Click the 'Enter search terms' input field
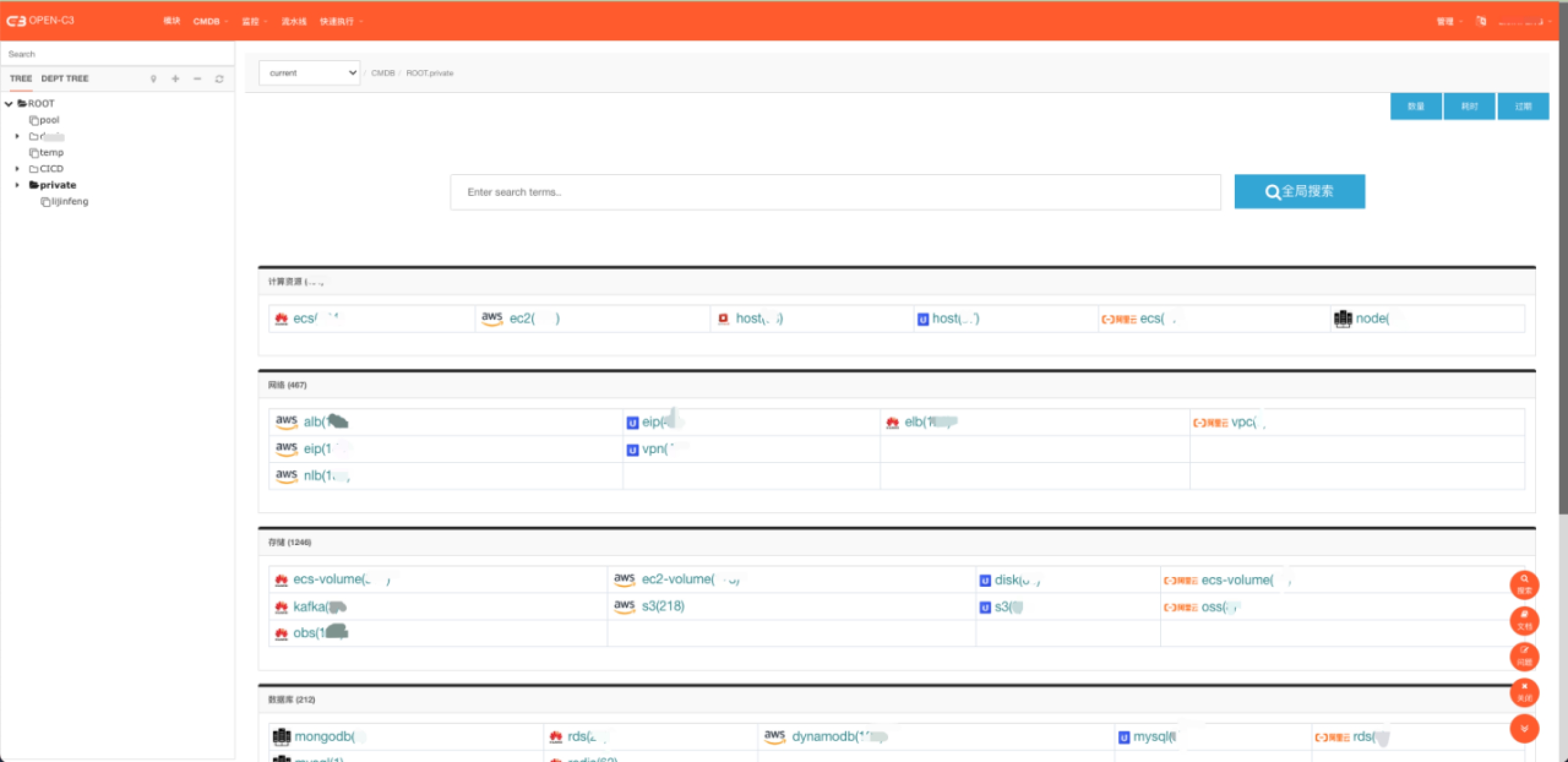 [835, 192]
